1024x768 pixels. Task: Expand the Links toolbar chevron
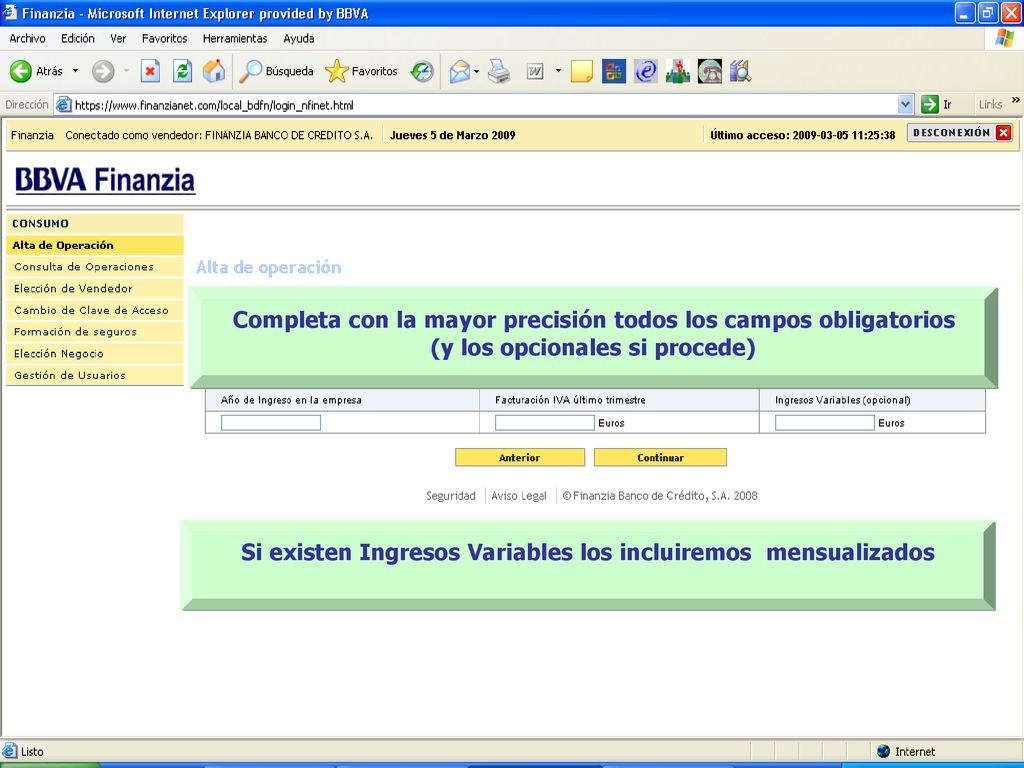[x=1016, y=101]
